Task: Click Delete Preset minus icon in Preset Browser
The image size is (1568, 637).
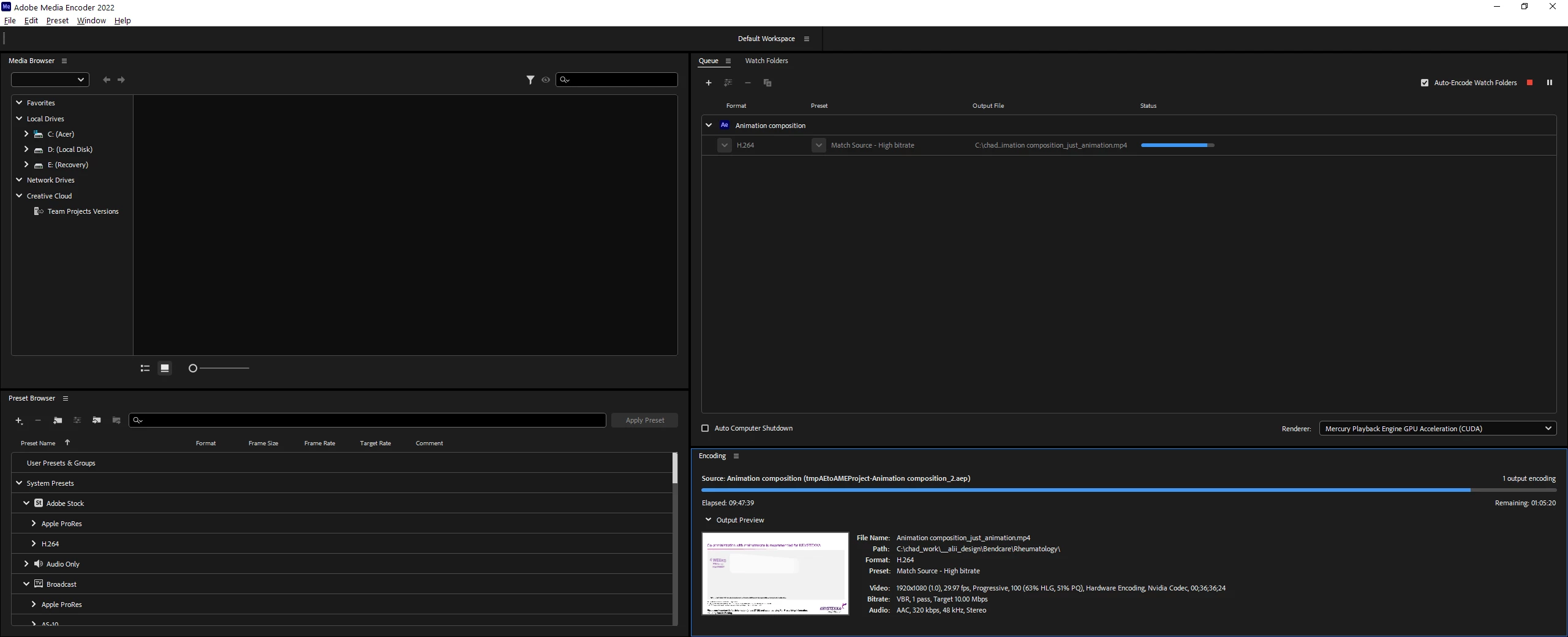Action: 38,420
